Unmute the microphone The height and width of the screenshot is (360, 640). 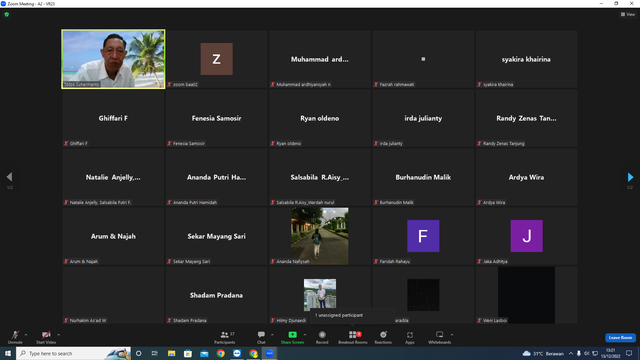15,337
